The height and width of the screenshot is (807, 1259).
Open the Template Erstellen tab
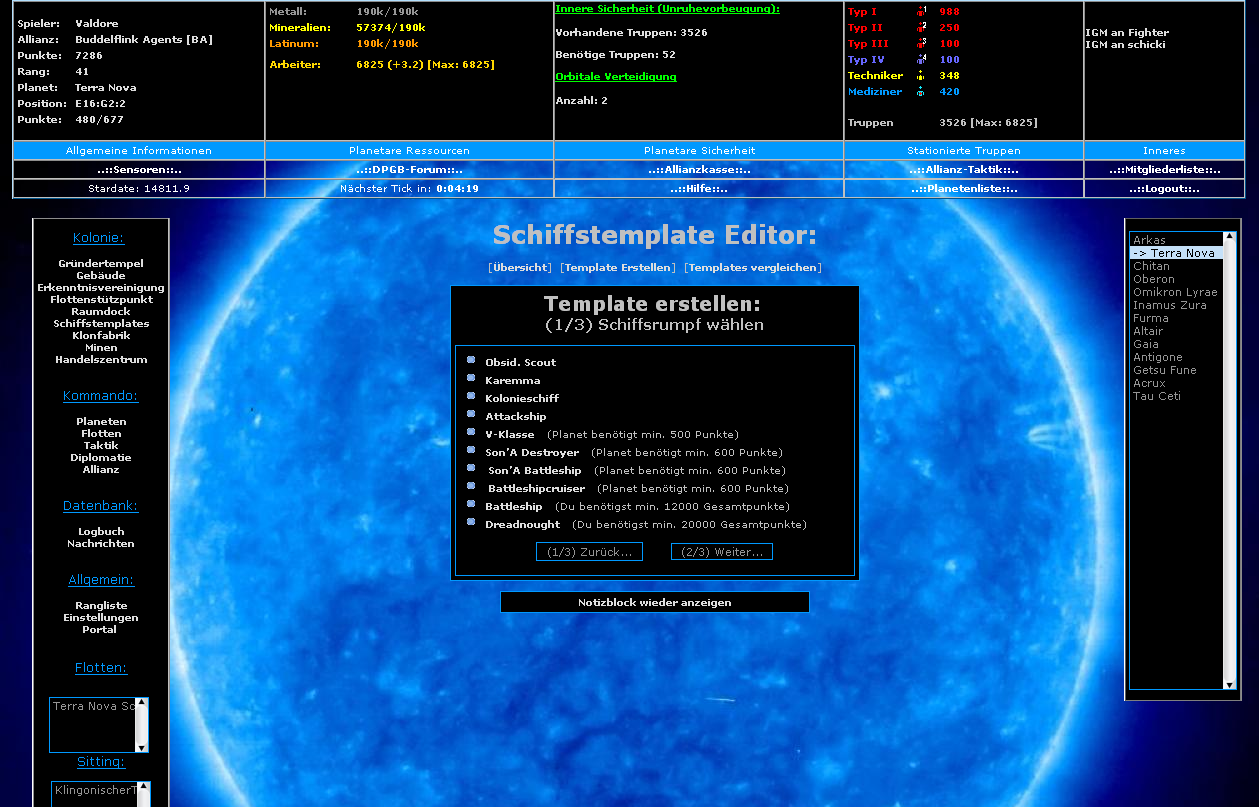coord(618,268)
